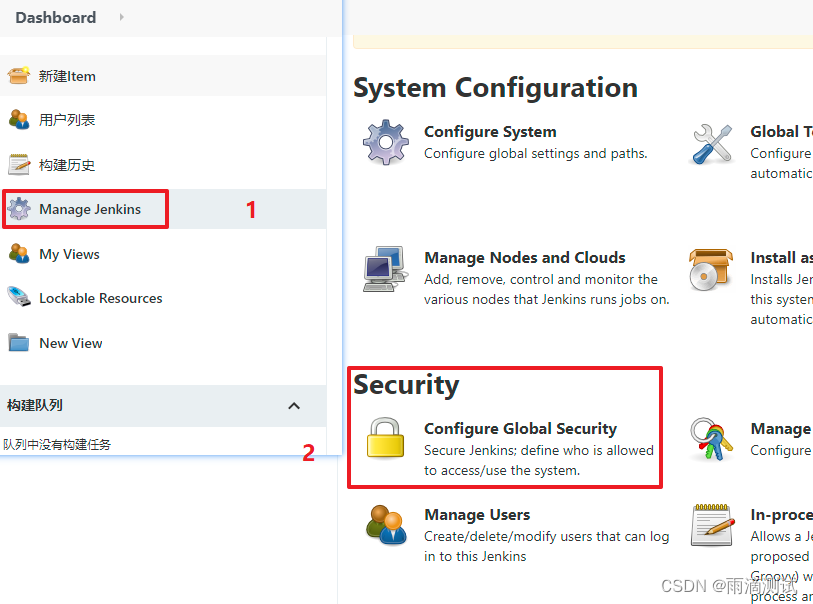Click the 新建Item box icon
Image resolution: width=813 pixels, height=604 pixels.
(x=19, y=76)
